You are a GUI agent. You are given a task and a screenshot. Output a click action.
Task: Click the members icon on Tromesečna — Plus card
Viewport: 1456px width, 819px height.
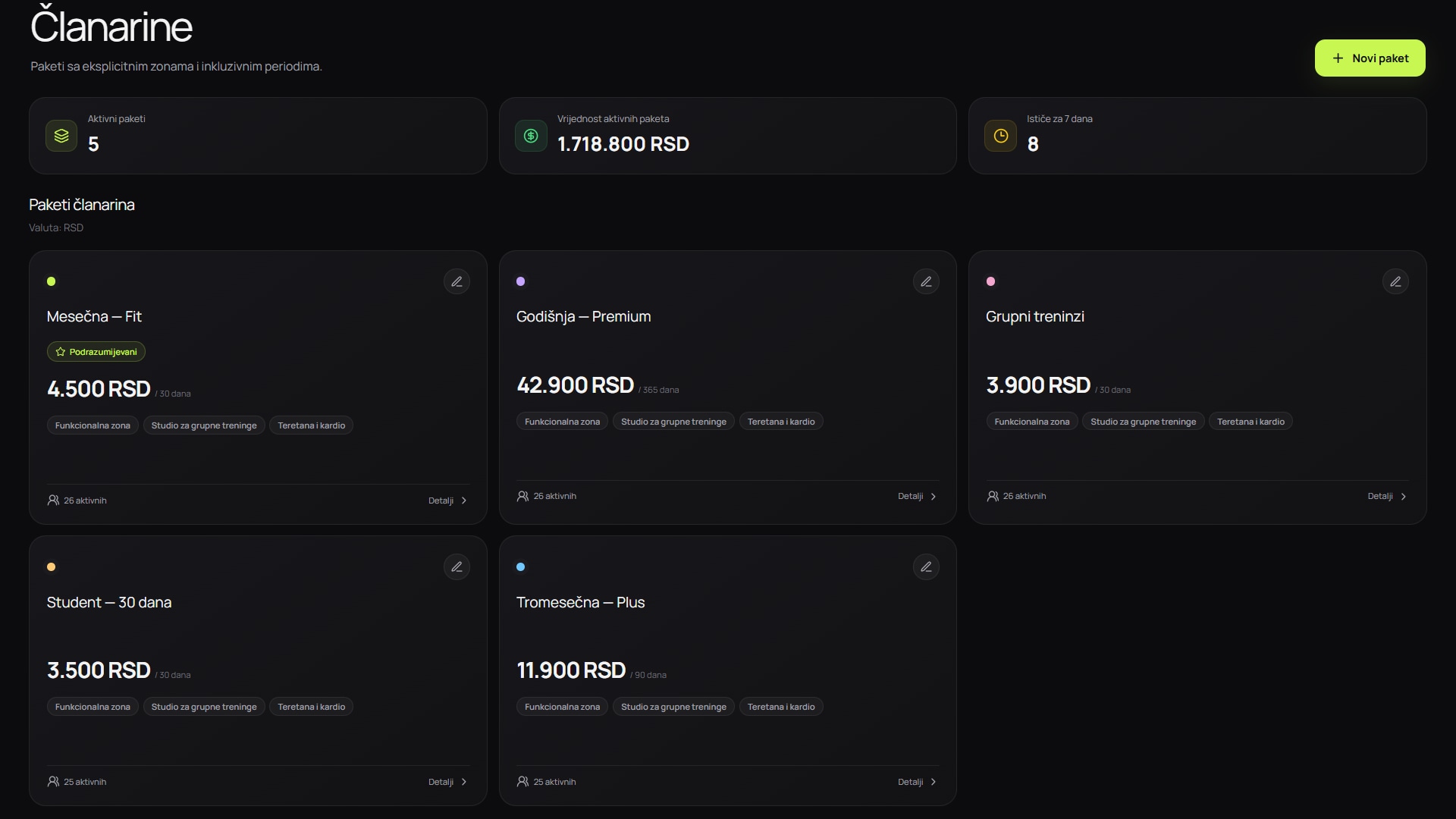pyautogui.click(x=522, y=782)
